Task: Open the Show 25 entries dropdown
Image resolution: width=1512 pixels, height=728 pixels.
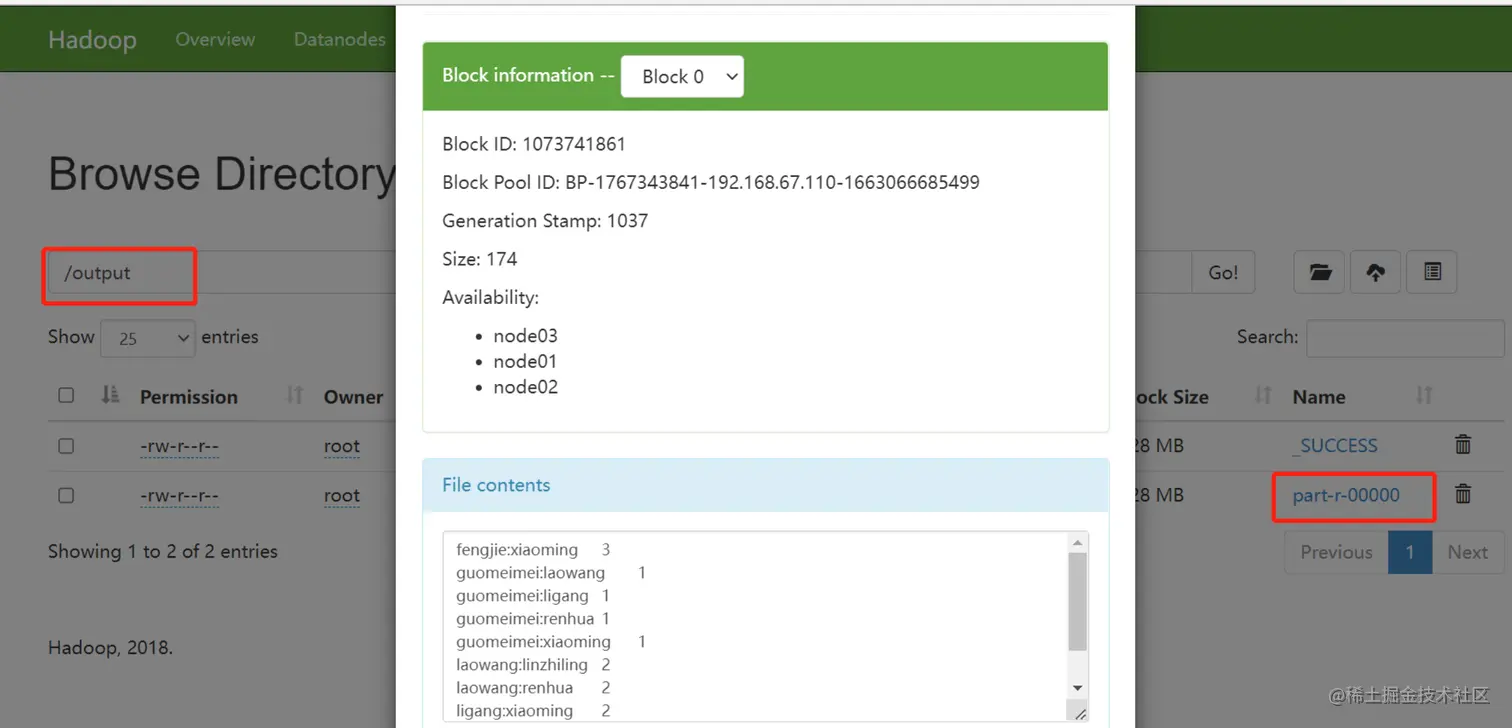Action: tap(148, 338)
